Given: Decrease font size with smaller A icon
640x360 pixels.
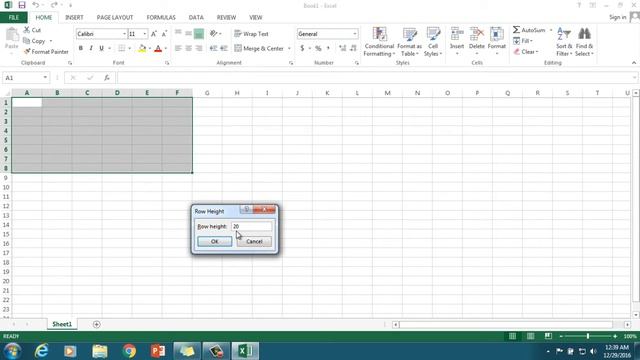Looking at the screenshot, I should coord(164,34).
